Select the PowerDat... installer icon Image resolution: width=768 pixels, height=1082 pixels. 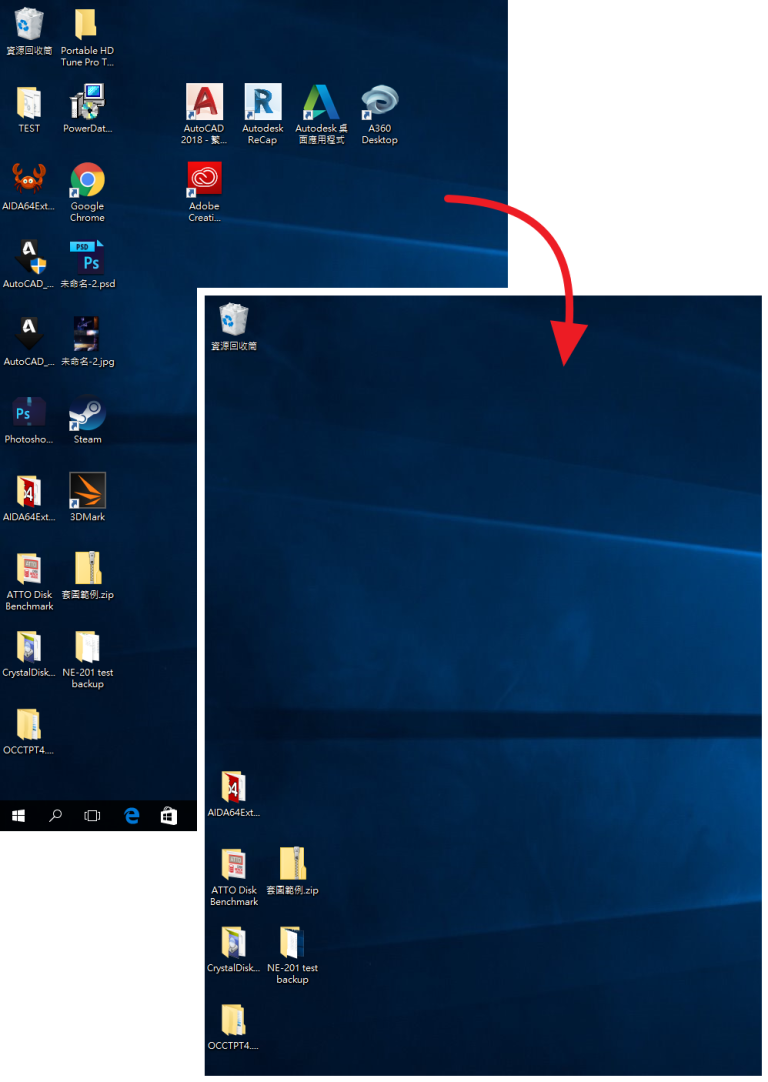point(87,103)
